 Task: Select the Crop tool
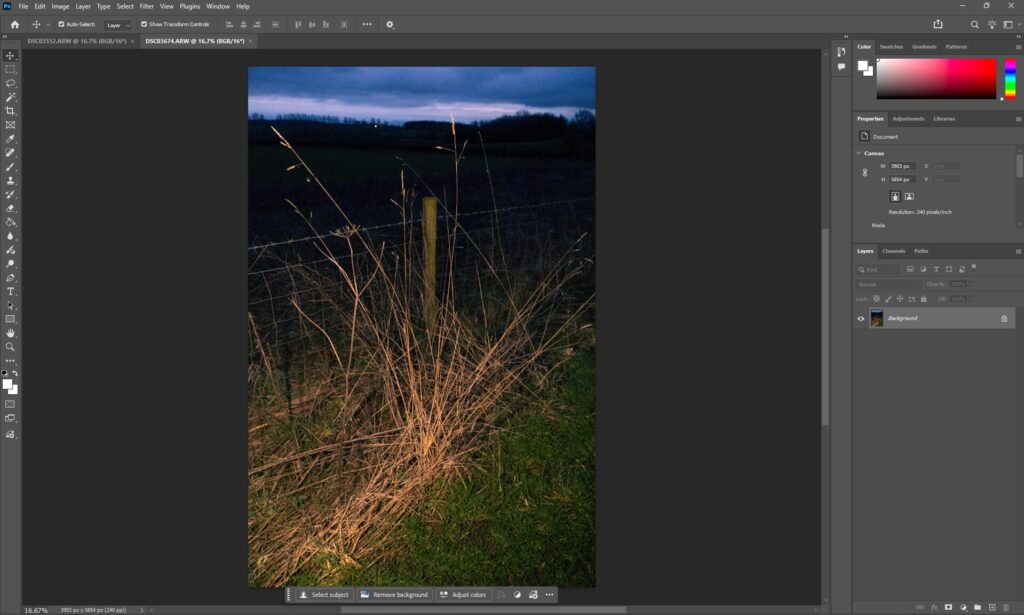[10, 111]
